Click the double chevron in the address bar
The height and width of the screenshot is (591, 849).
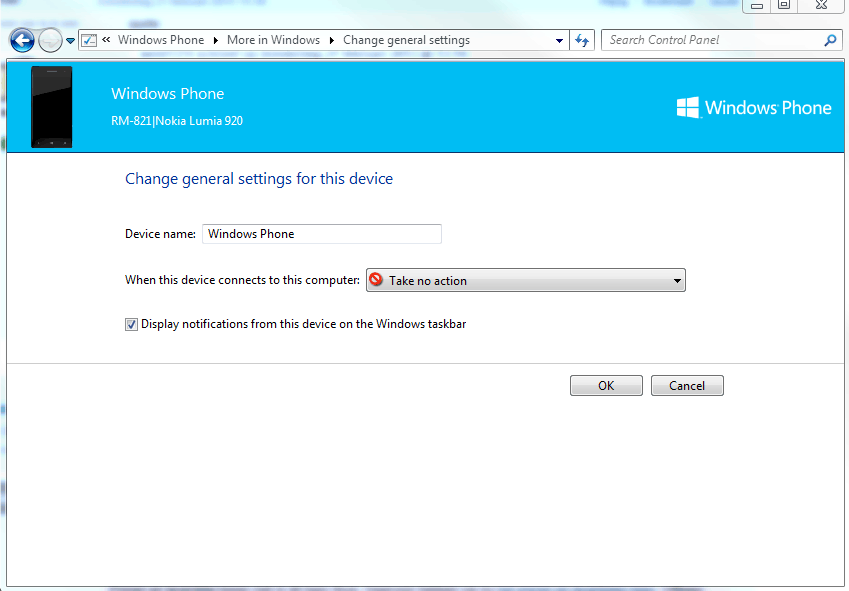106,40
